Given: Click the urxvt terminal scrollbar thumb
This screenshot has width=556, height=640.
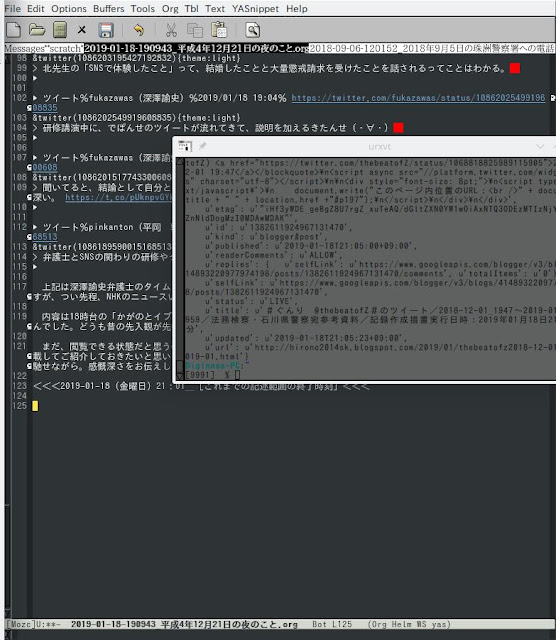Looking at the screenshot, I should [180, 365].
